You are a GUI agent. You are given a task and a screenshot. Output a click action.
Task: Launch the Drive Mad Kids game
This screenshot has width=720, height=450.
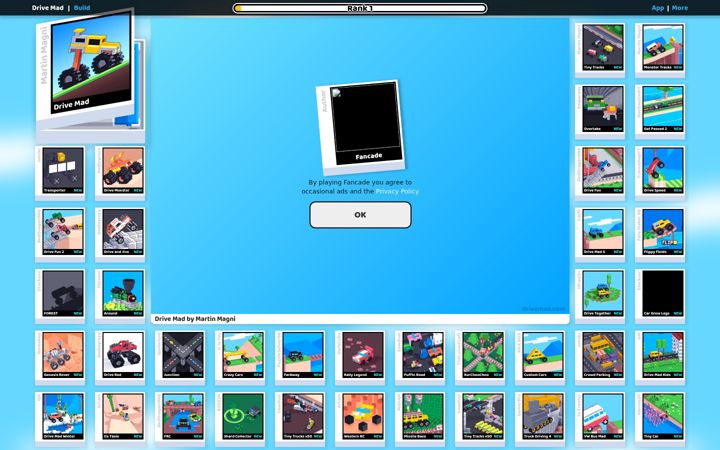click(x=660, y=357)
